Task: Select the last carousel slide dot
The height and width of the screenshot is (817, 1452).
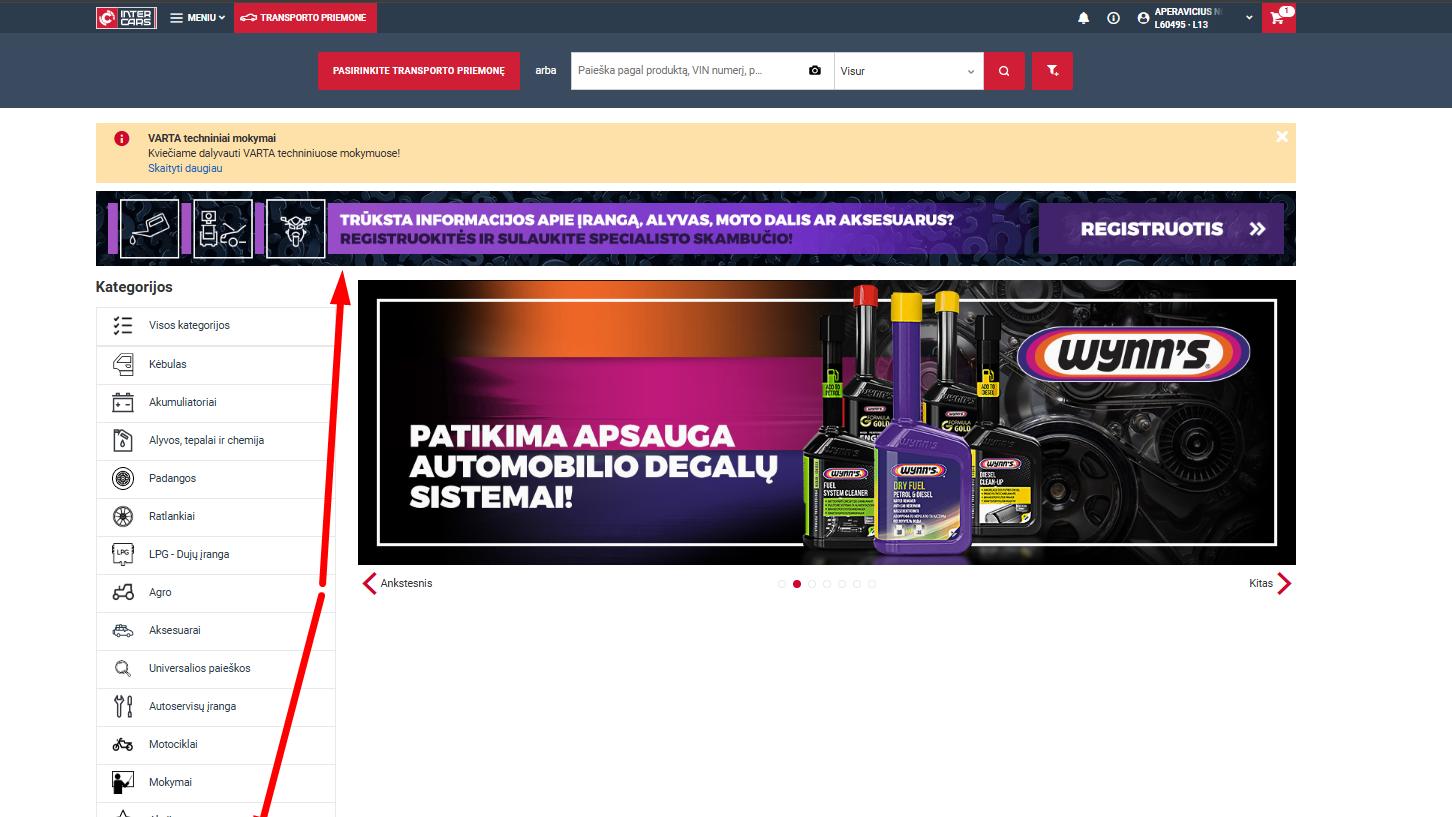Action: point(872,584)
